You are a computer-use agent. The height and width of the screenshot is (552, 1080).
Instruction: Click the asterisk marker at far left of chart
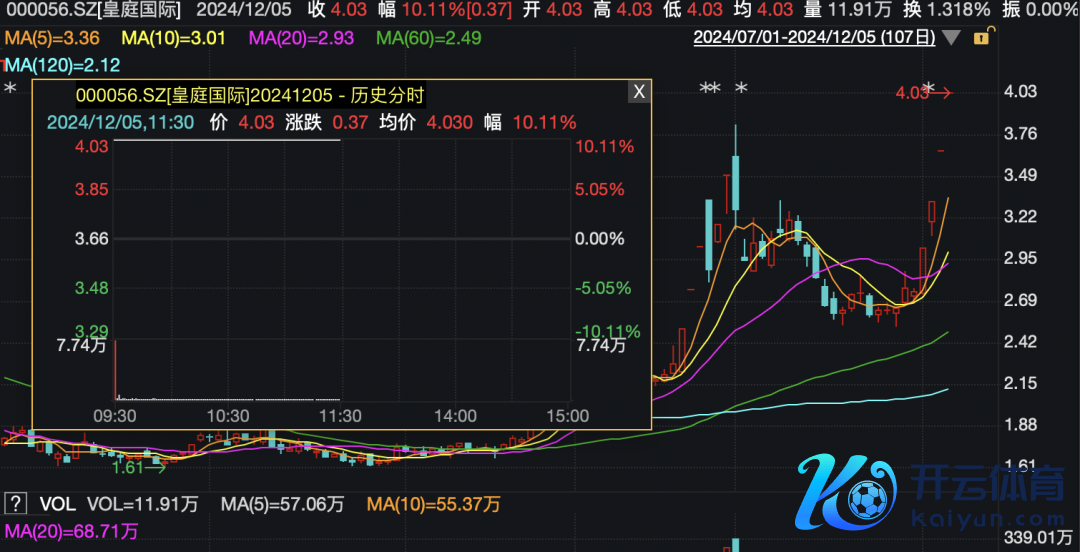coord(11,90)
